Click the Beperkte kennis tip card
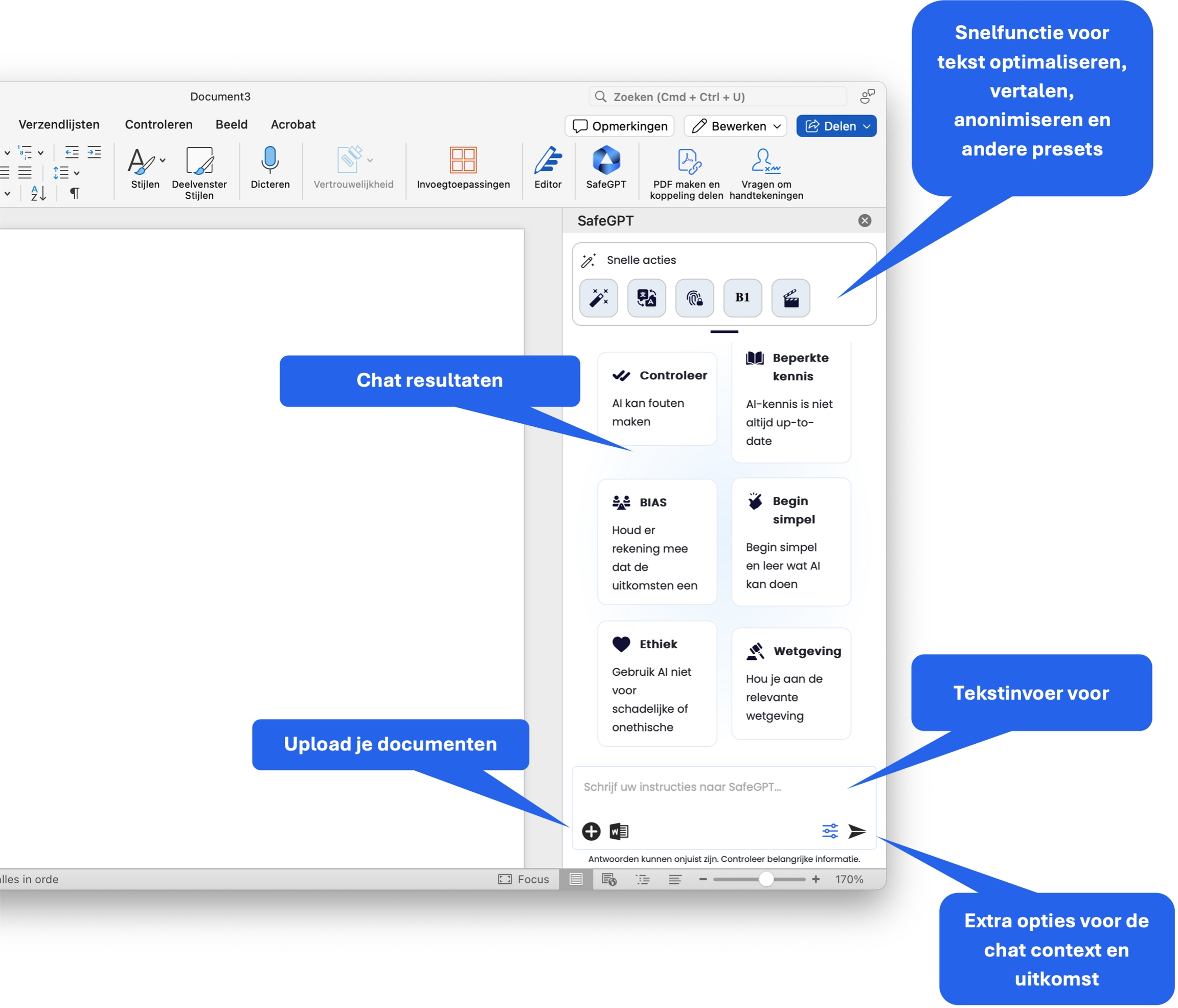Image resolution: width=1178 pixels, height=1008 pixels. pyautogui.click(x=791, y=402)
